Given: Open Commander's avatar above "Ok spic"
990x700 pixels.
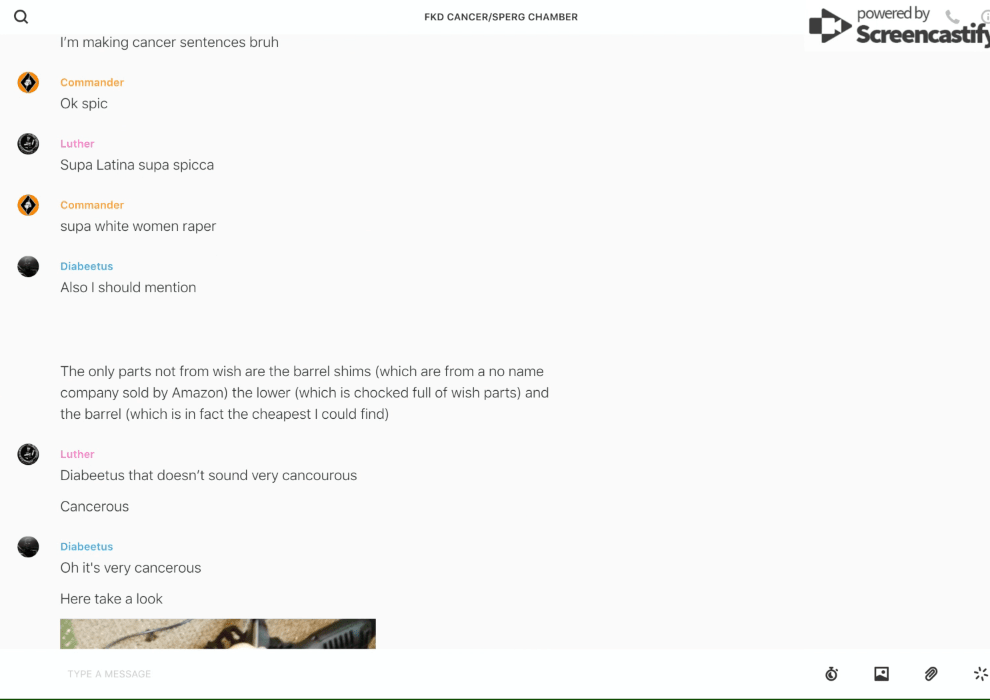Looking at the screenshot, I should click(x=28, y=83).
